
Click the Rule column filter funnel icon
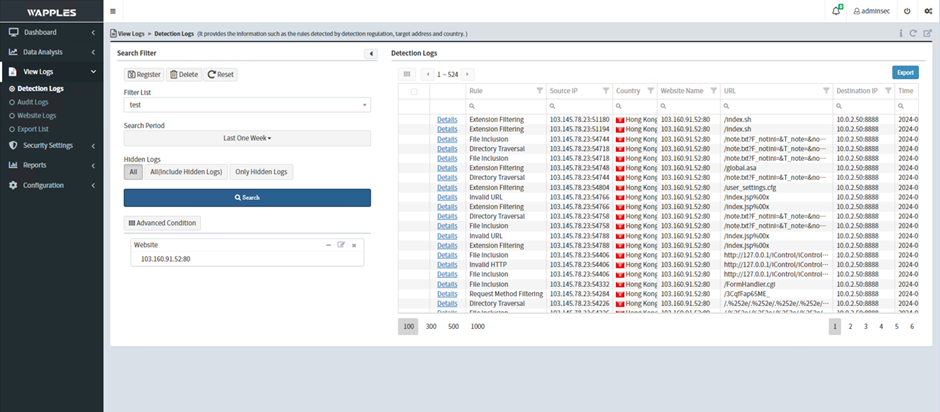(x=539, y=90)
